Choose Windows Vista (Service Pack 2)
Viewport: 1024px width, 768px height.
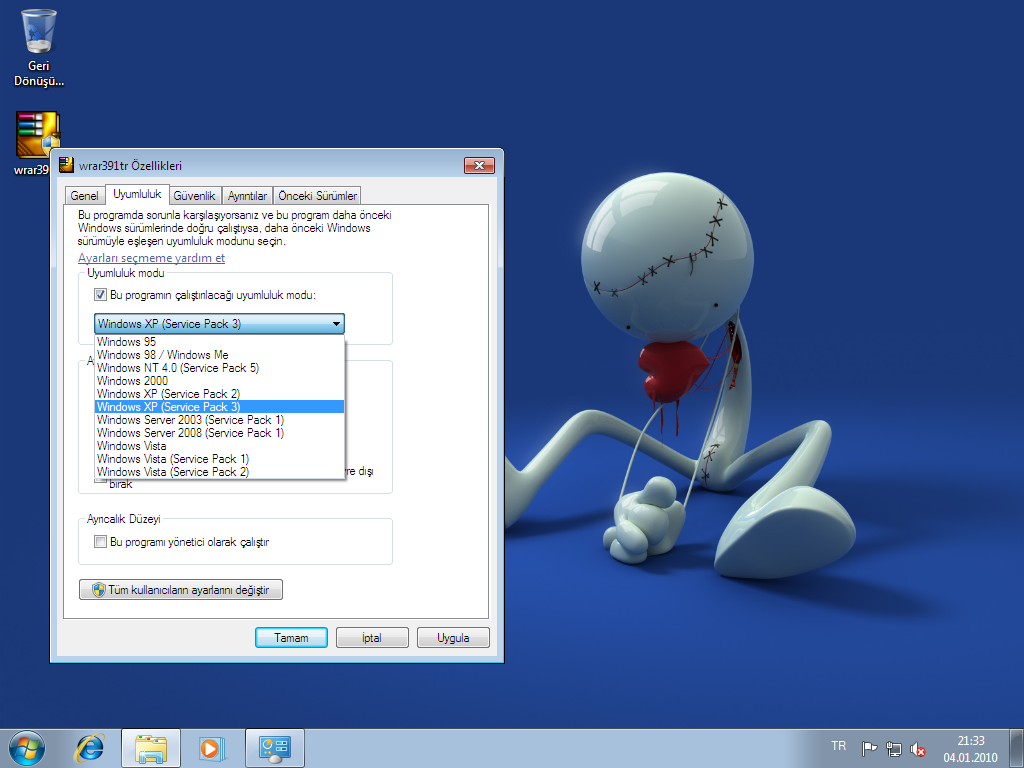click(x=219, y=472)
